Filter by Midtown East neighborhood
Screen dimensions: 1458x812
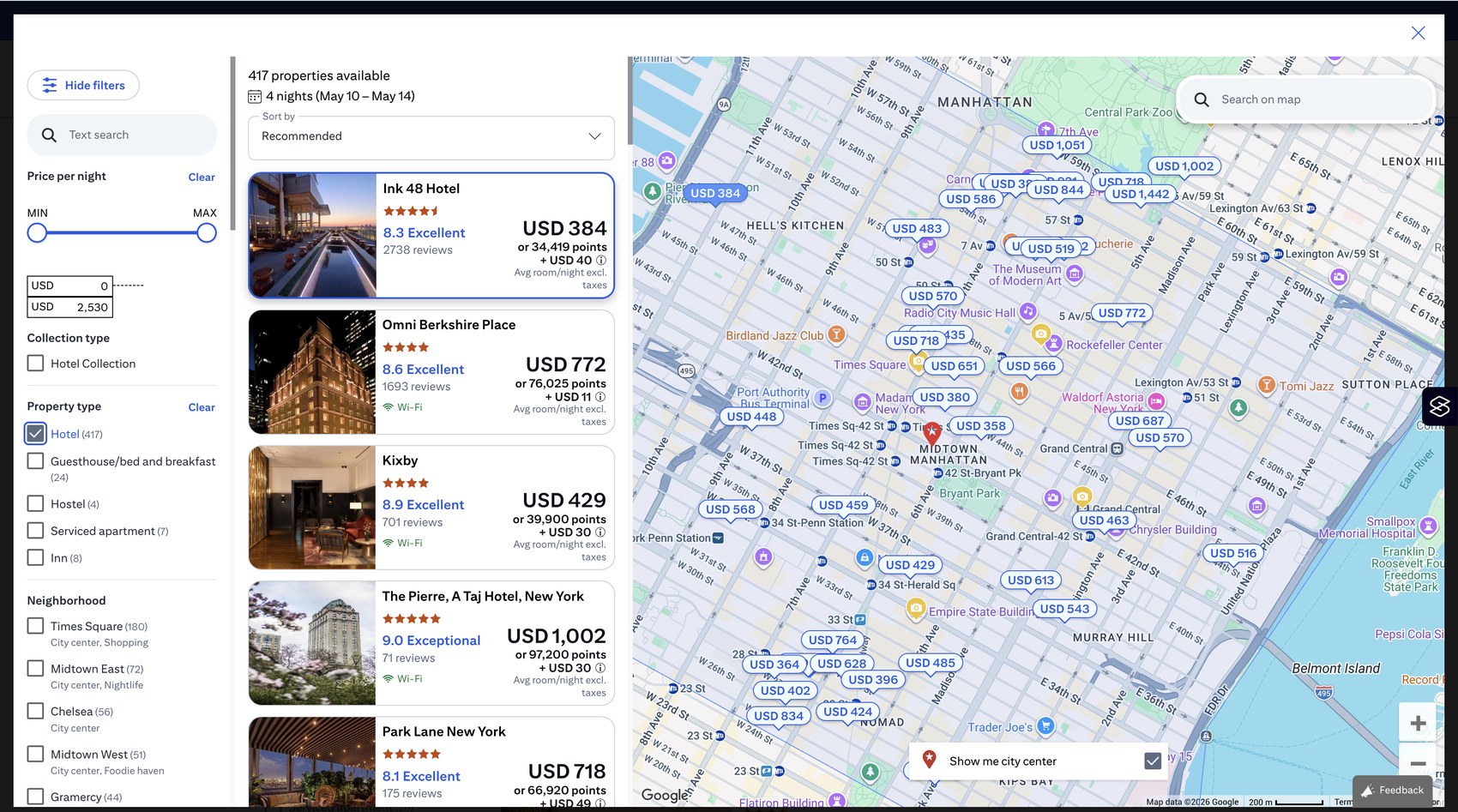click(35, 668)
